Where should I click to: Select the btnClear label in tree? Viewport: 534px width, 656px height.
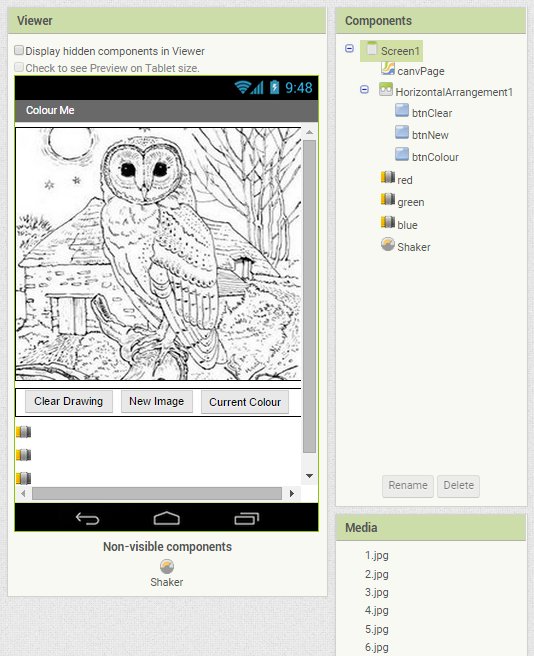(x=432, y=113)
